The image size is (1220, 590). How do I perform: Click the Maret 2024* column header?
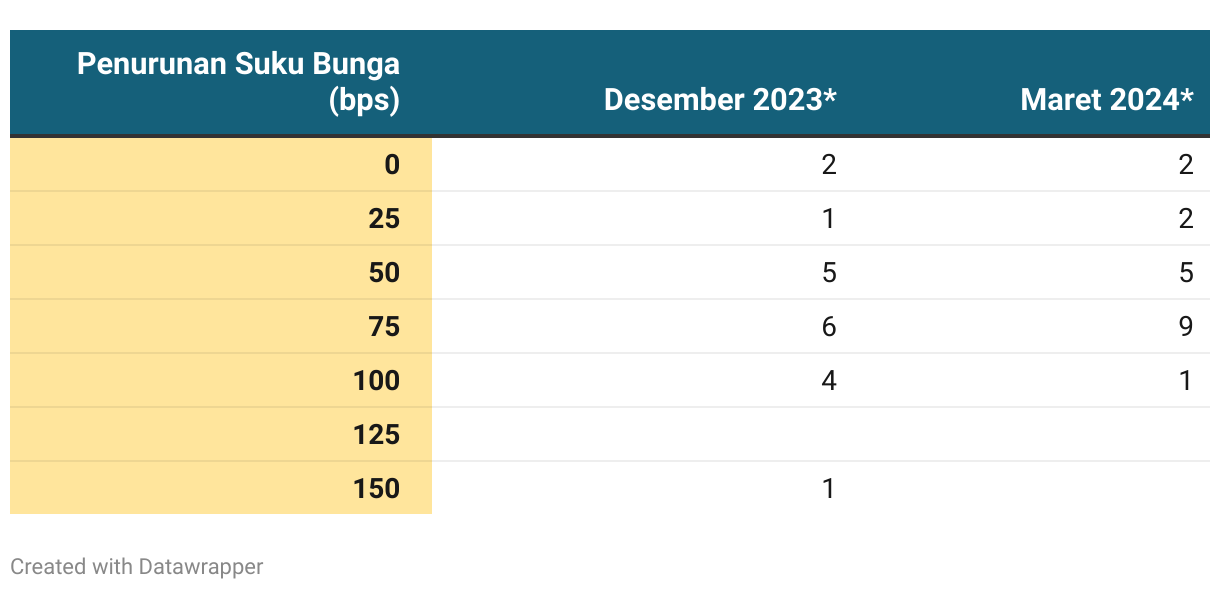(1107, 100)
